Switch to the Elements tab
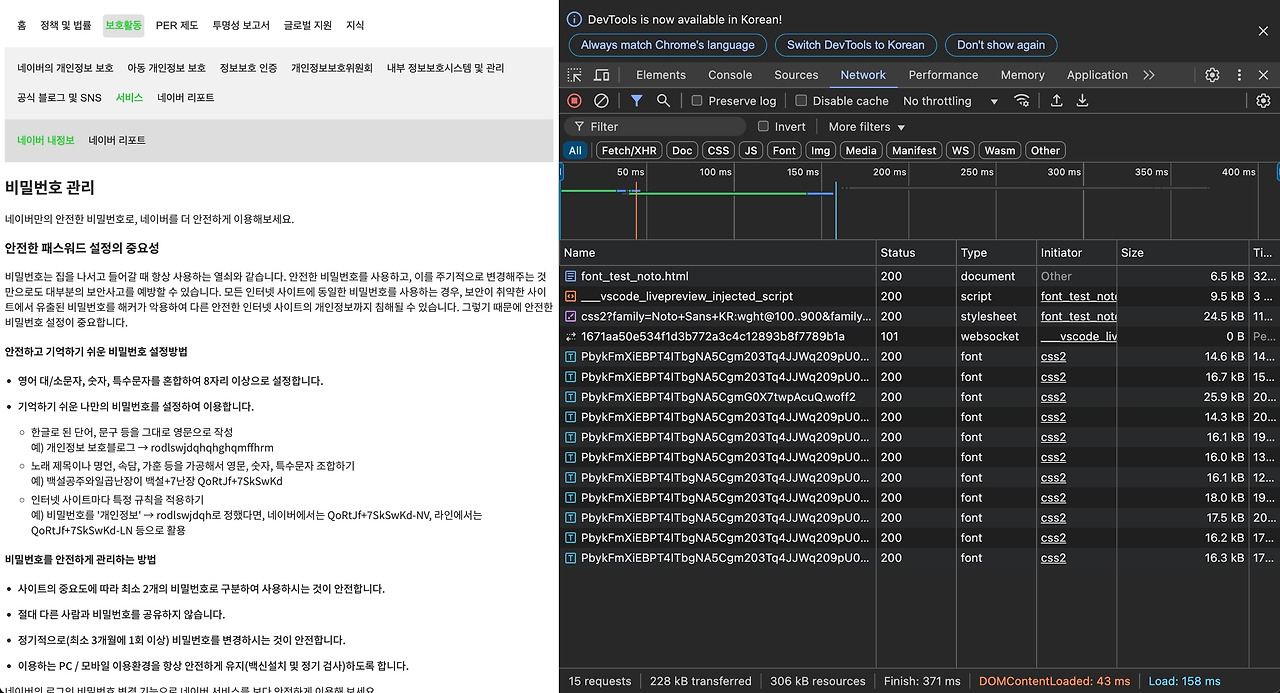 [x=661, y=75]
